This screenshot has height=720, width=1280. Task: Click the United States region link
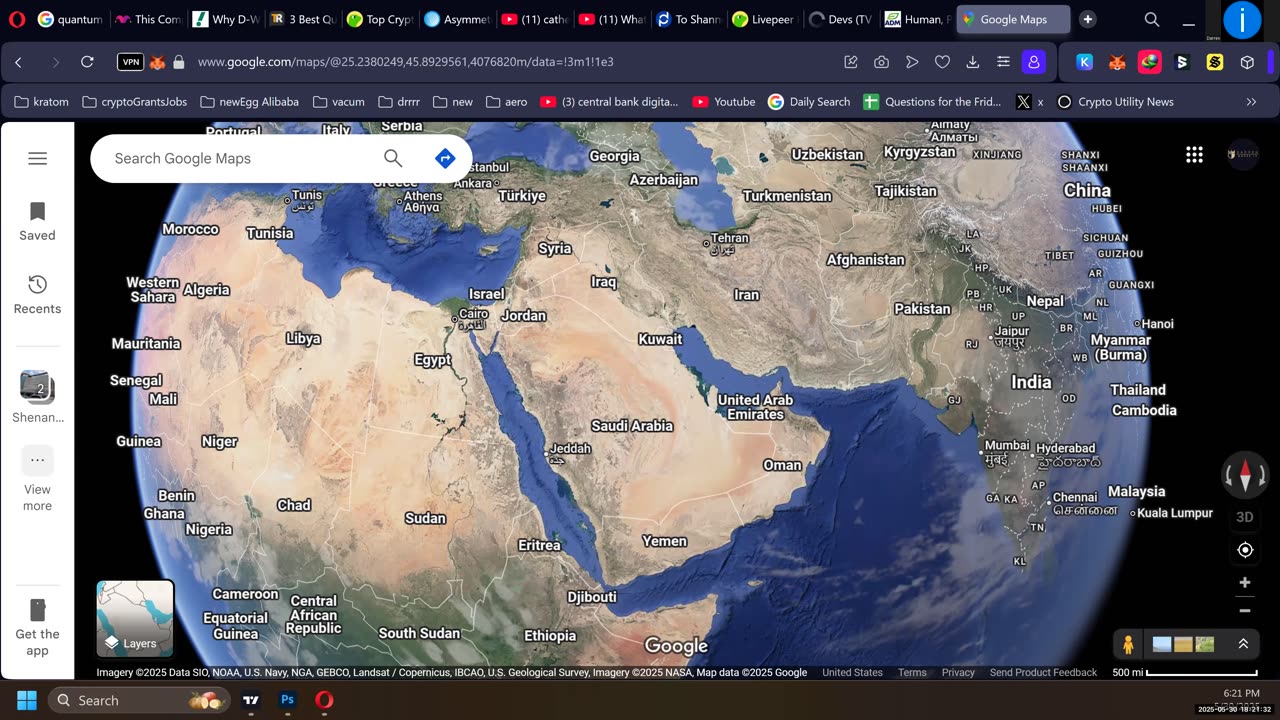point(852,672)
